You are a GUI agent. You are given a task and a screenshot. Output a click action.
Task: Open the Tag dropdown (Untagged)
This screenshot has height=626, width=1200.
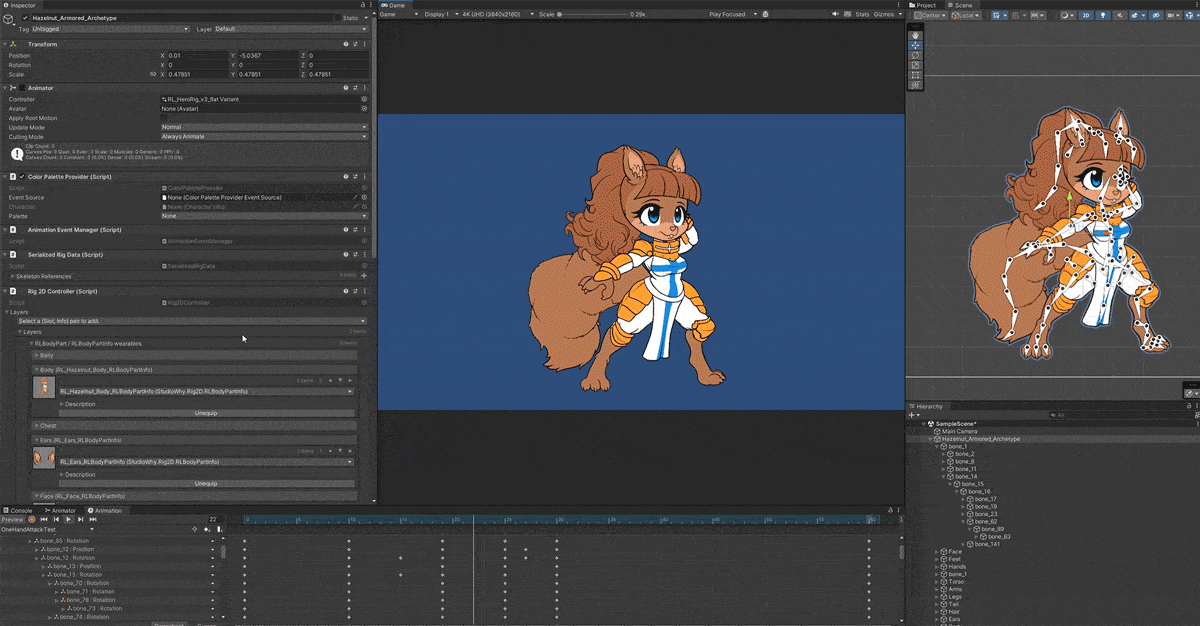click(110, 29)
